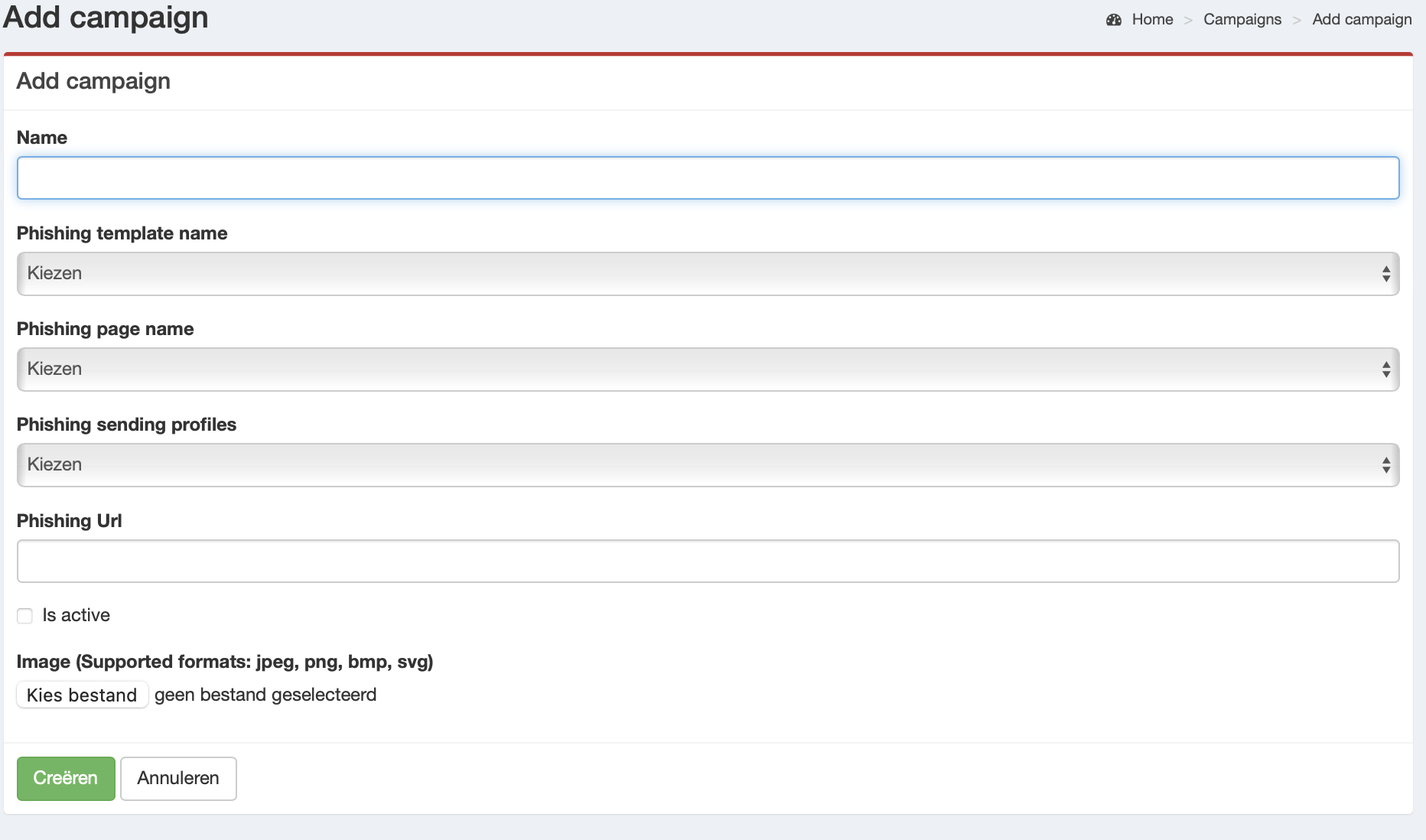This screenshot has width=1426, height=840.
Task: Go to the Campaigns breadcrumb
Action: 1242,20
